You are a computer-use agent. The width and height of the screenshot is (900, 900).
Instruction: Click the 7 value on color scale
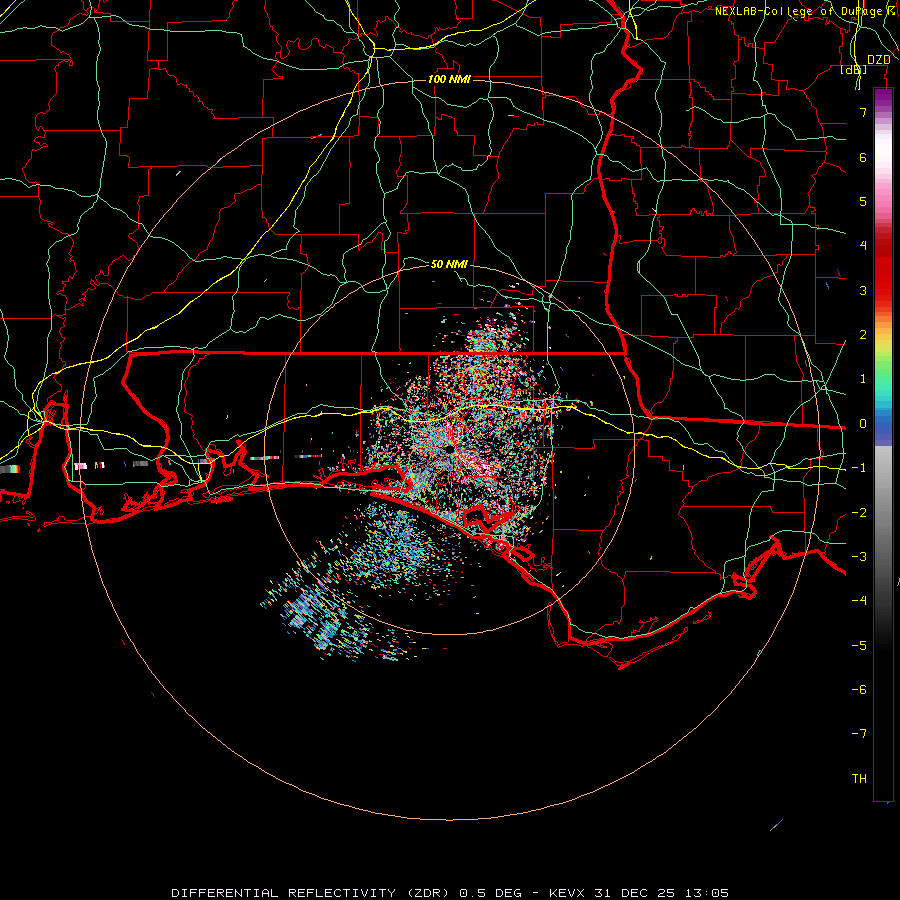(x=863, y=112)
